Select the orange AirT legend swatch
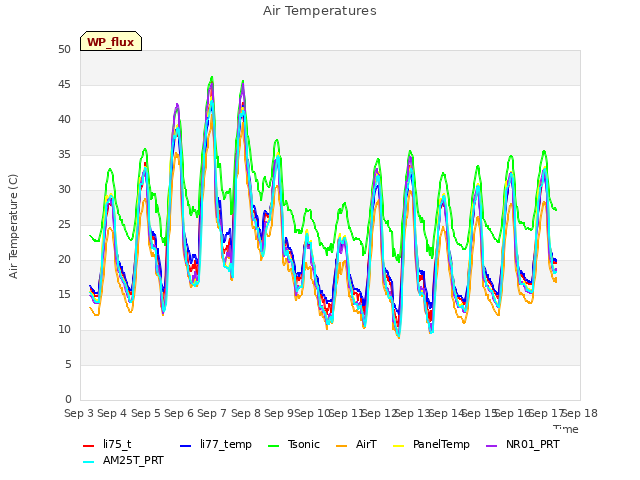Screen dimensions: 640x480 pyautogui.click(x=341, y=446)
